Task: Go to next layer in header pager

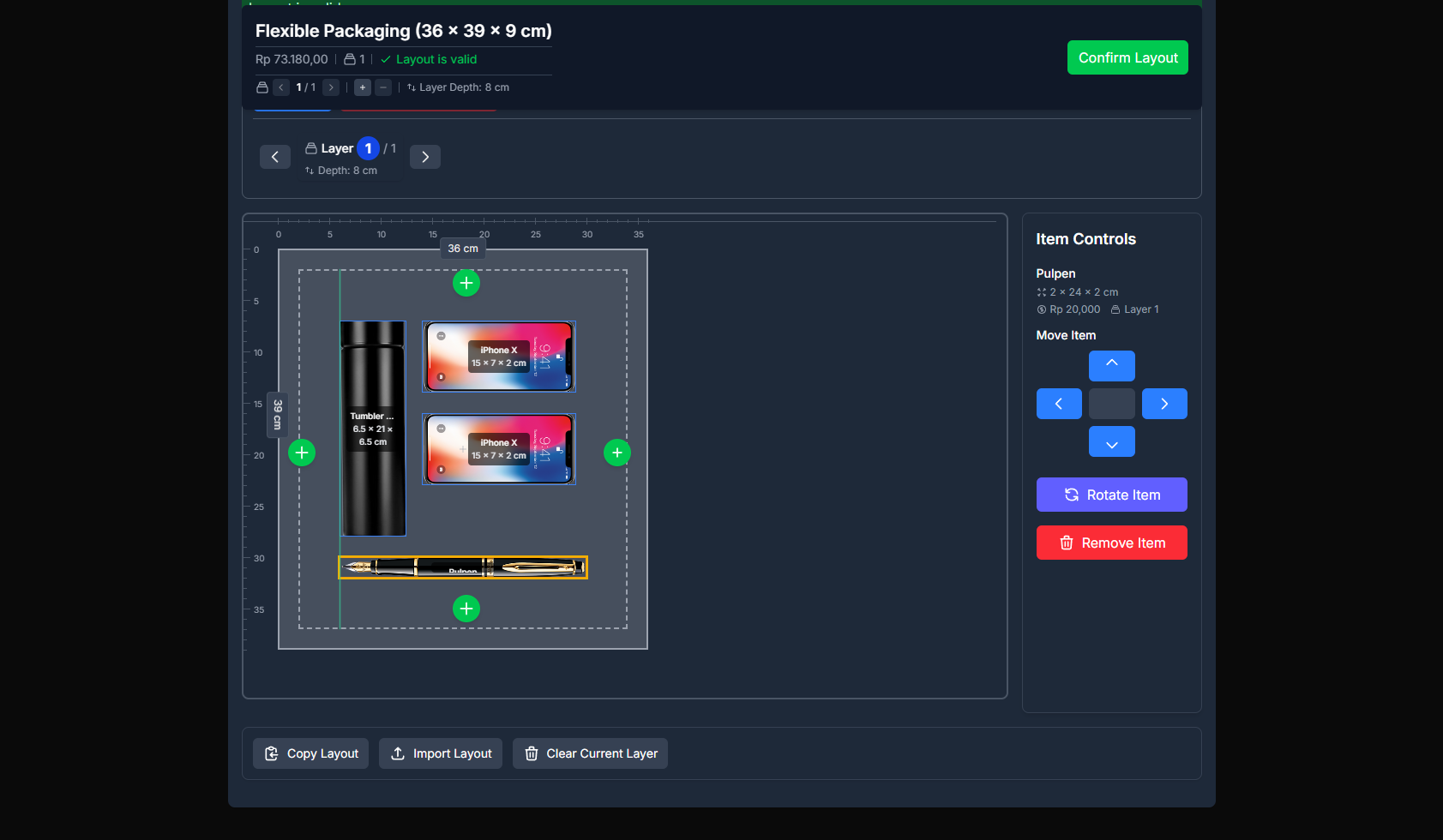Action: point(331,87)
